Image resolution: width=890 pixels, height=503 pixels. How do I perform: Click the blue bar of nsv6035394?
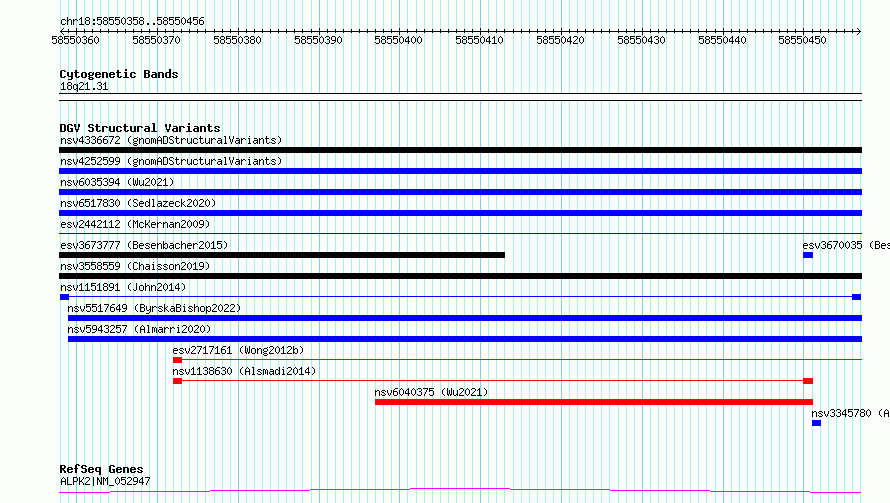(x=460, y=192)
